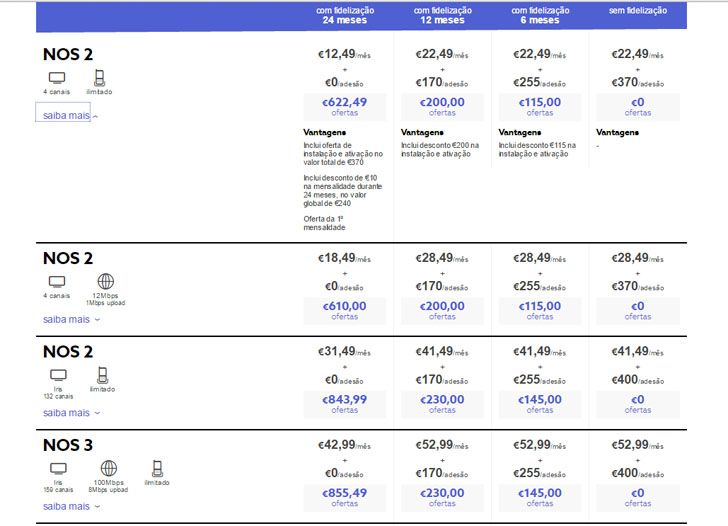728x526 pixels.
Task: Expand saiba mais for the NOS 3 plan
Action: coord(71,507)
